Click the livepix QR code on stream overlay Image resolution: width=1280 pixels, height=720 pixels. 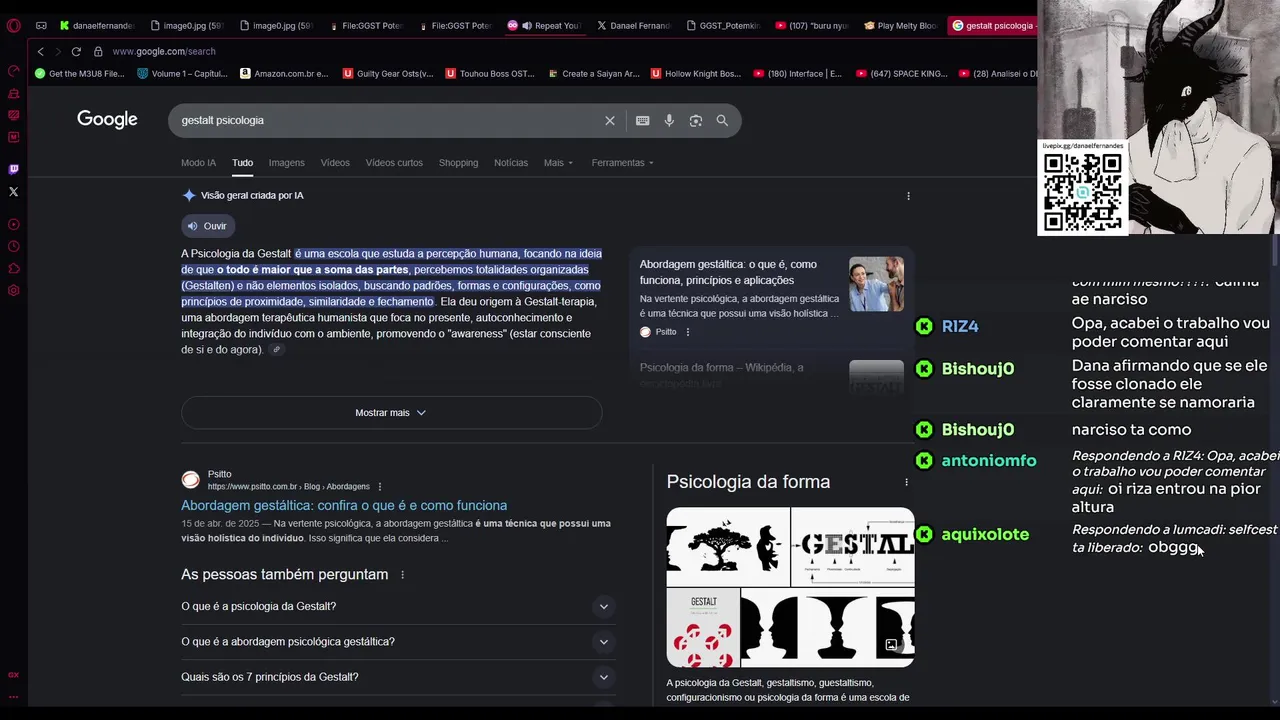[x=1083, y=192]
